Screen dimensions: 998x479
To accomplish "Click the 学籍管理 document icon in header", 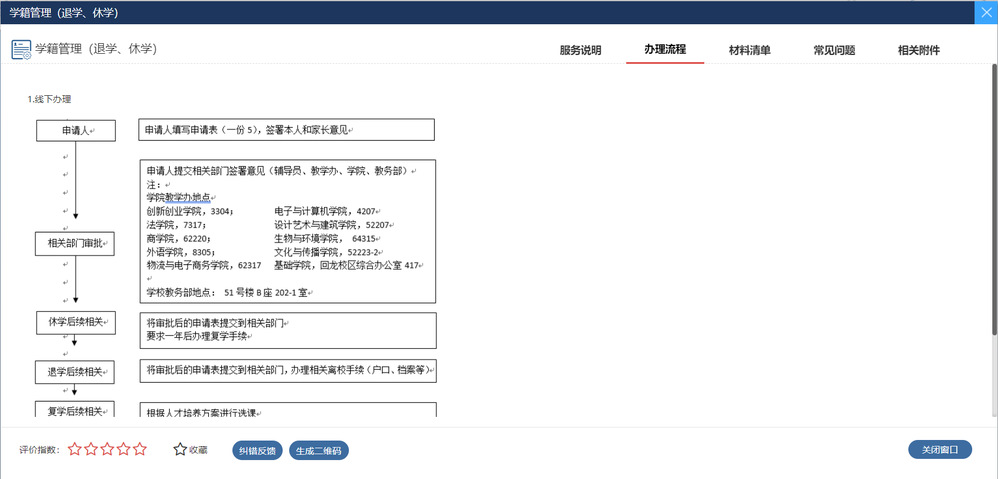I will pos(21,49).
